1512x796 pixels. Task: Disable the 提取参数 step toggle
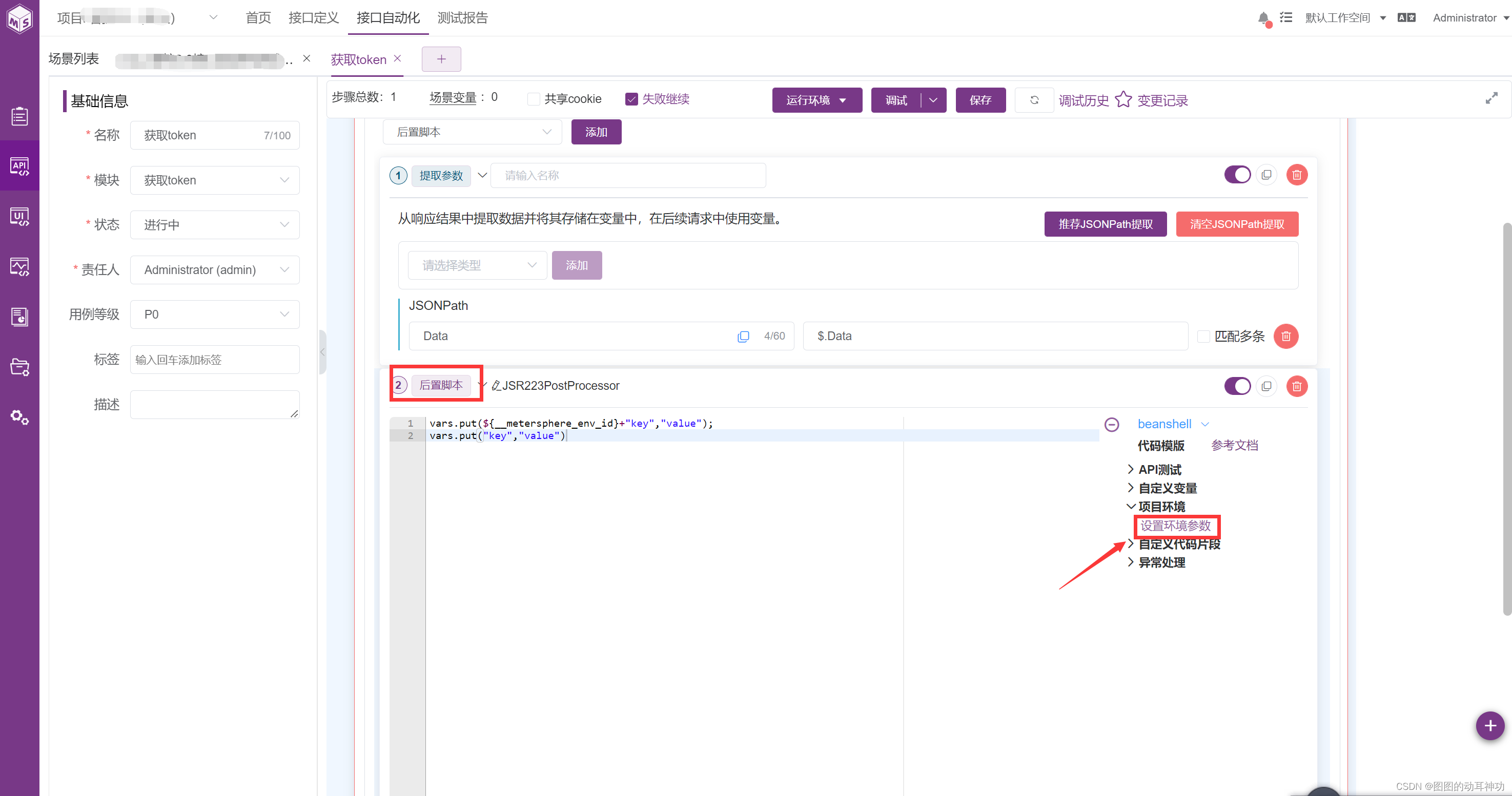click(1237, 175)
